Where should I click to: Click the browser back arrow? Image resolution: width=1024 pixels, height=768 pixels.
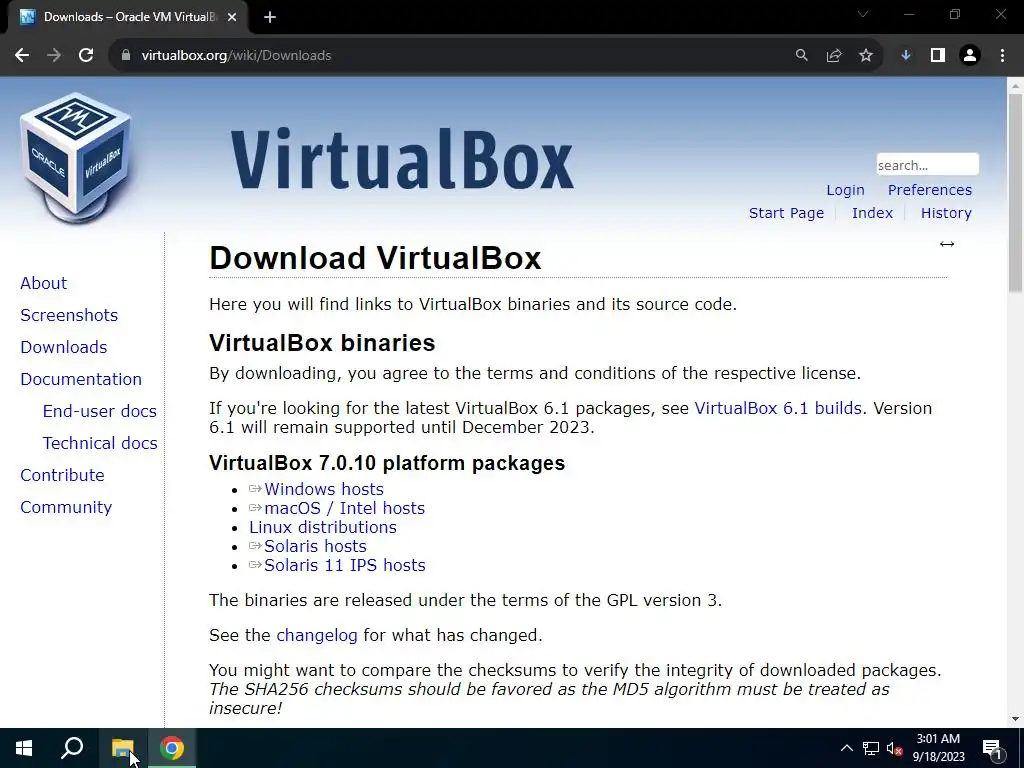point(22,56)
